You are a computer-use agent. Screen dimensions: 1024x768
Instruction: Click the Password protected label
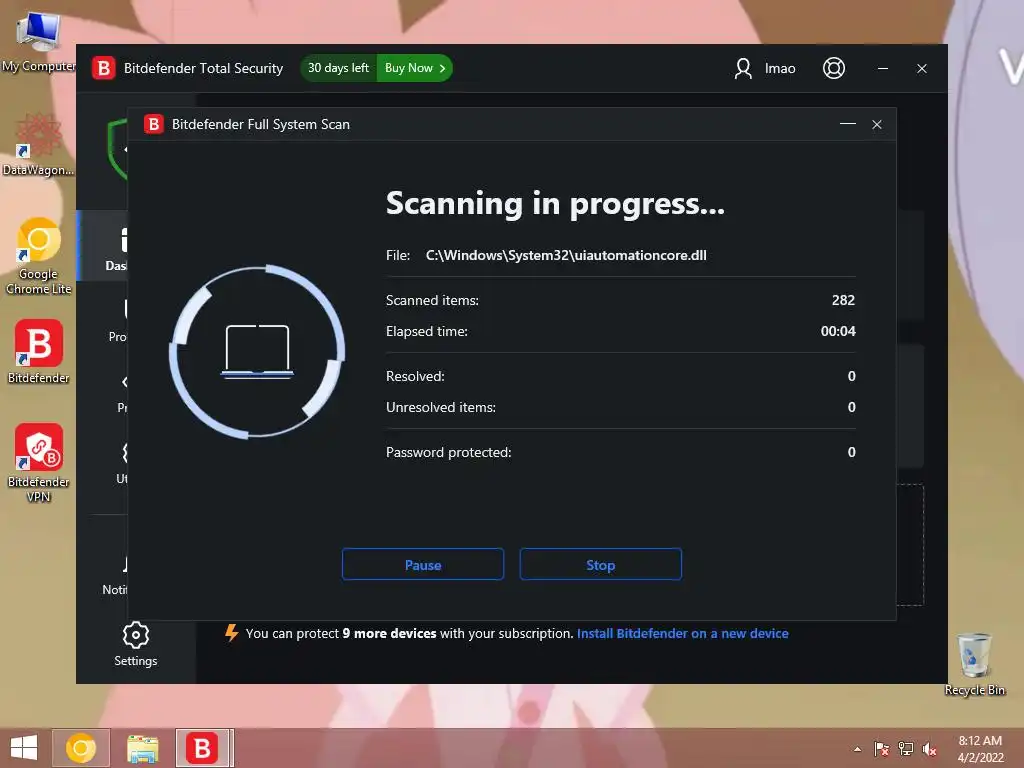(x=449, y=452)
